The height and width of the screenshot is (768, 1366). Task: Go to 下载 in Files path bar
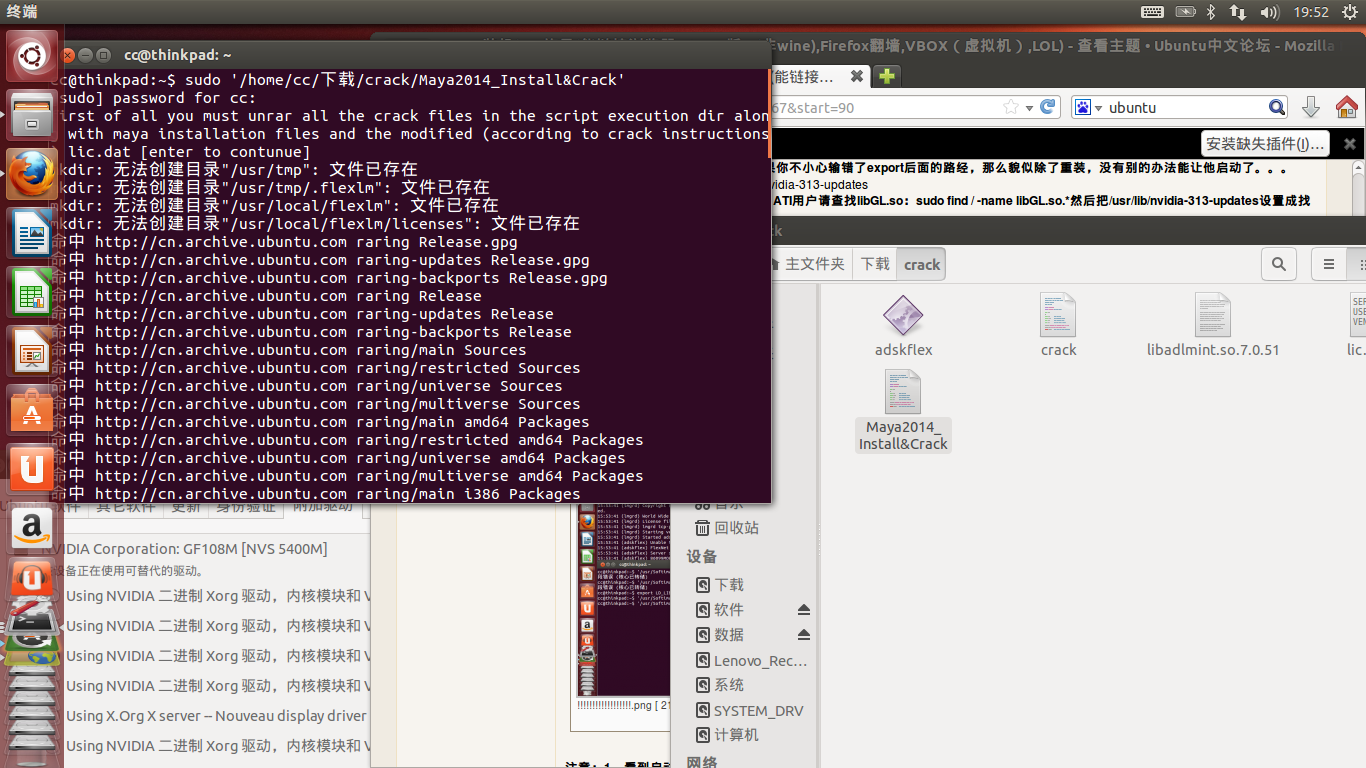(875, 264)
